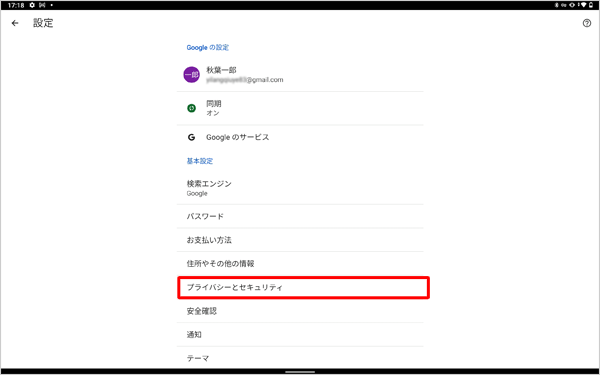
Task: Tap the Wi-Fi icon in status bar
Action: (584, 5)
